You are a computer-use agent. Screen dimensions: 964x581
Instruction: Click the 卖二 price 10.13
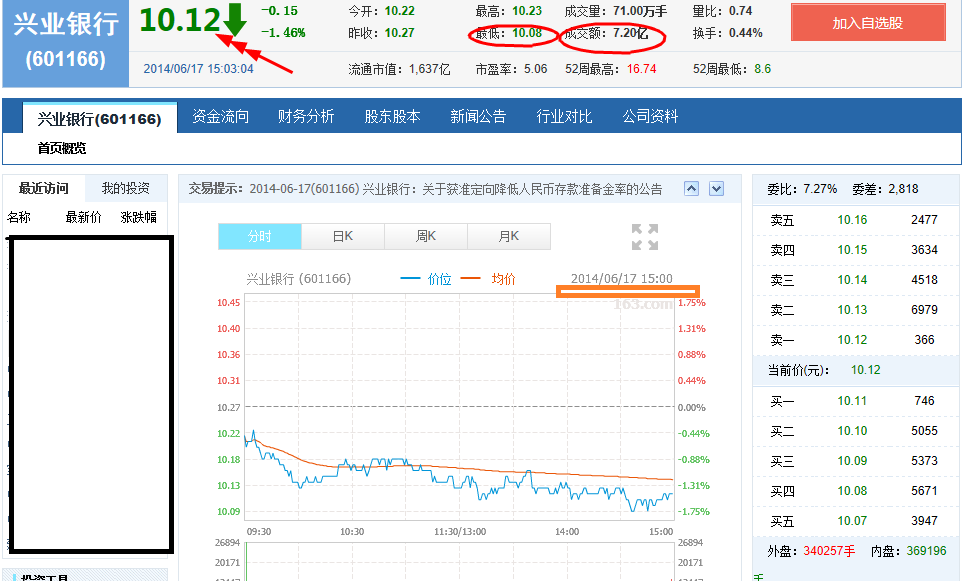(852, 310)
